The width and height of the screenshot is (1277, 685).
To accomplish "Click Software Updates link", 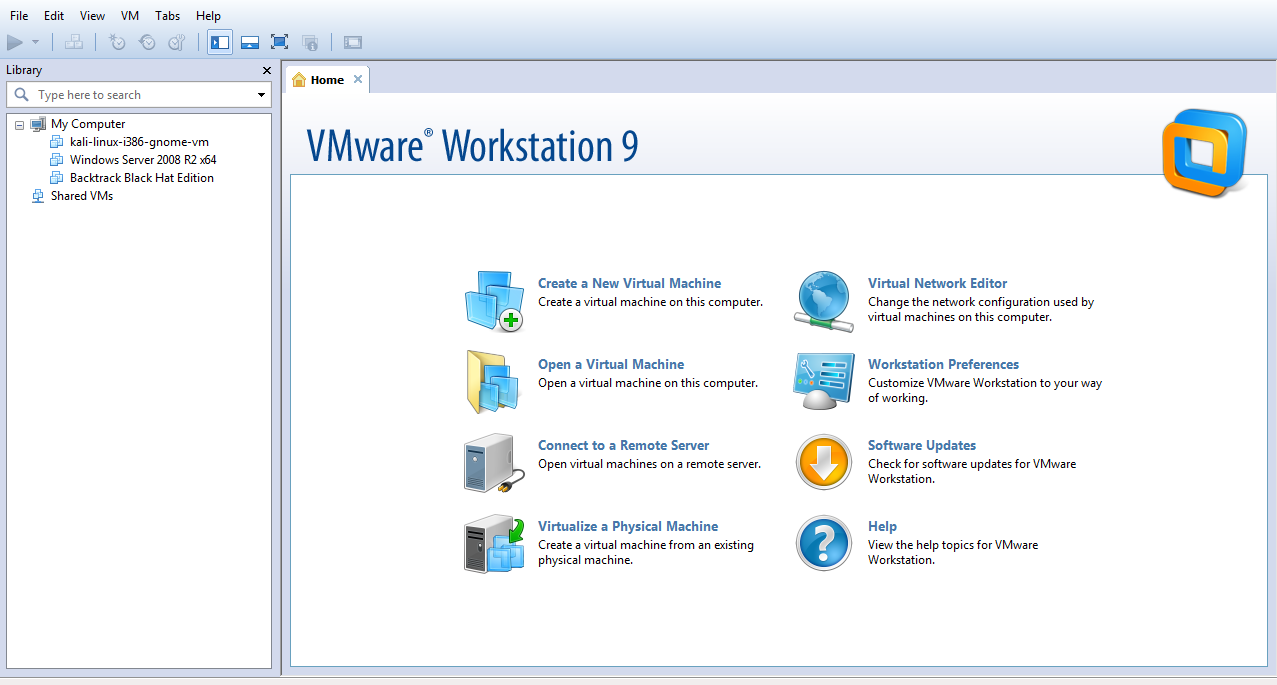I will (x=922, y=445).
